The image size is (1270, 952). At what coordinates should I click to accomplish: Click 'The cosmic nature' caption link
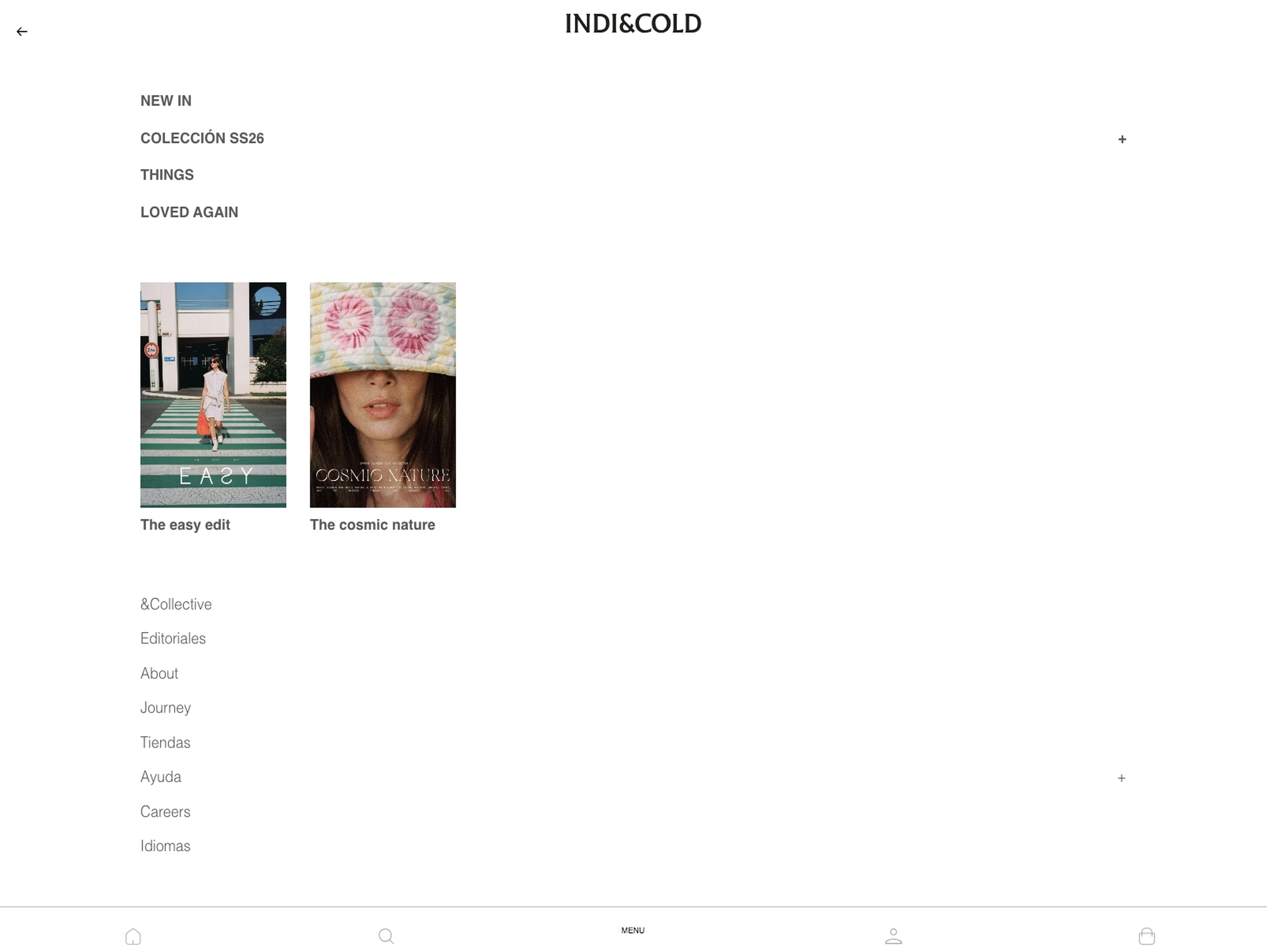pos(373,526)
